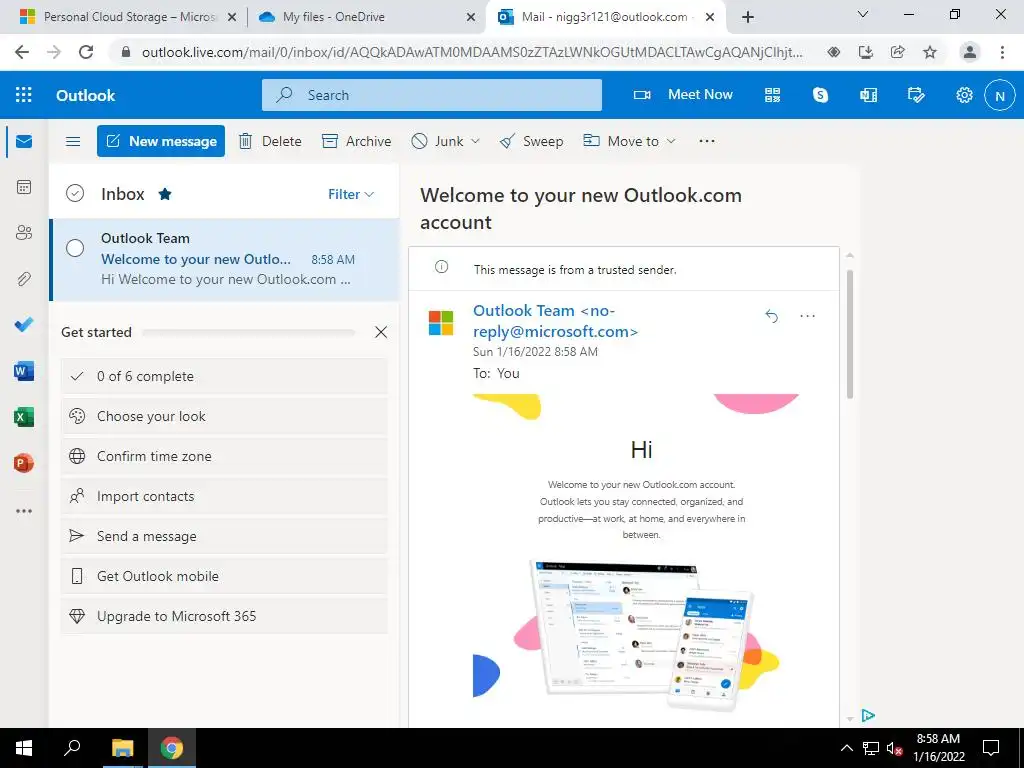Viewport: 1024px width, 768px height.
Task: Open Chrome install app icon in address bar
Action: pyautogui.click(x=866, y=52)
